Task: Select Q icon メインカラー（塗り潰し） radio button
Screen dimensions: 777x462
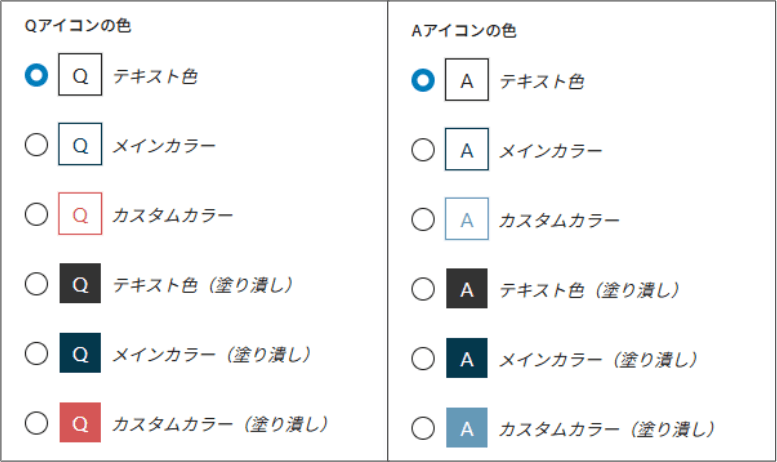Action: click(36, 353)
